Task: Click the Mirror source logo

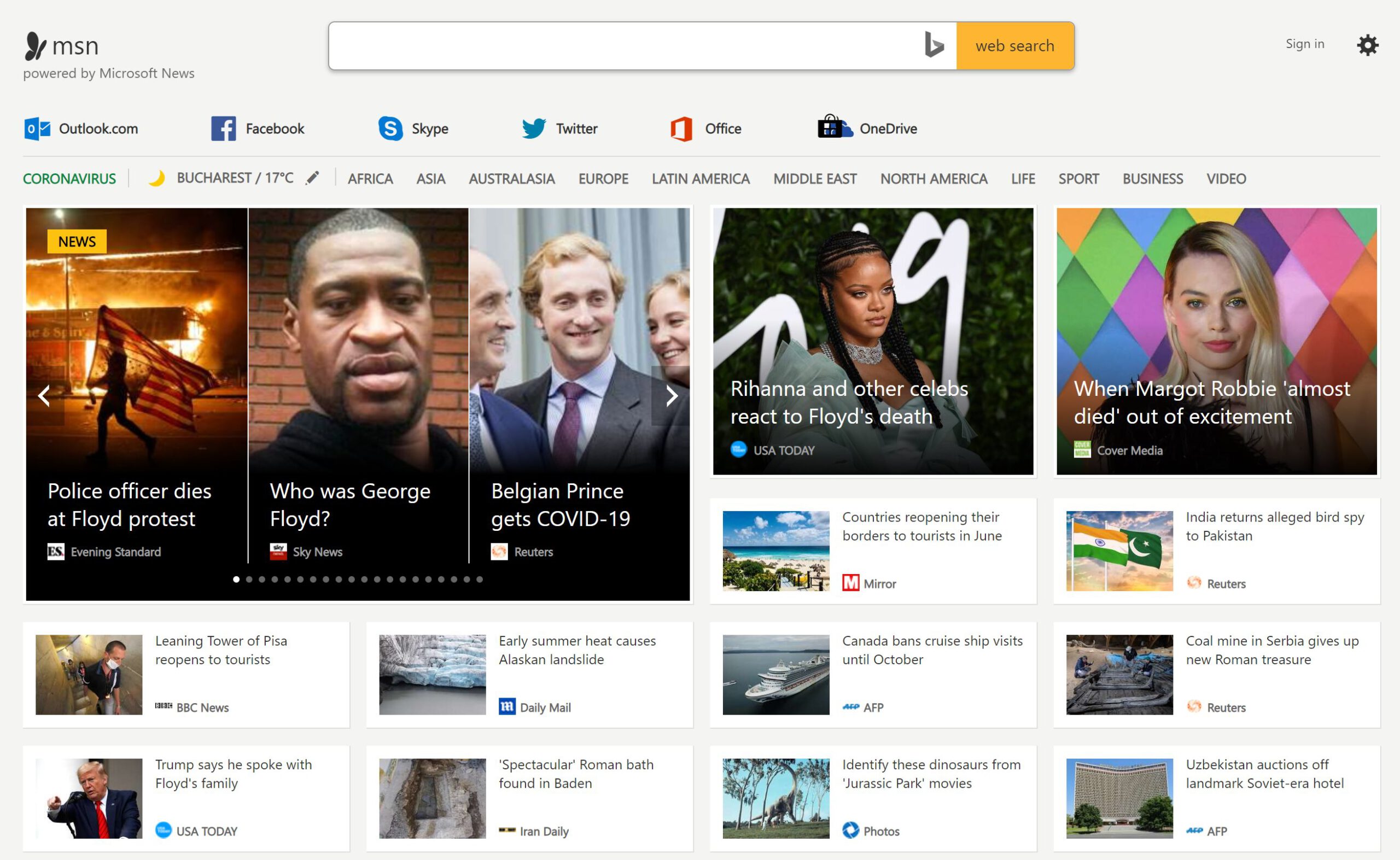Action: pos(850,582)
